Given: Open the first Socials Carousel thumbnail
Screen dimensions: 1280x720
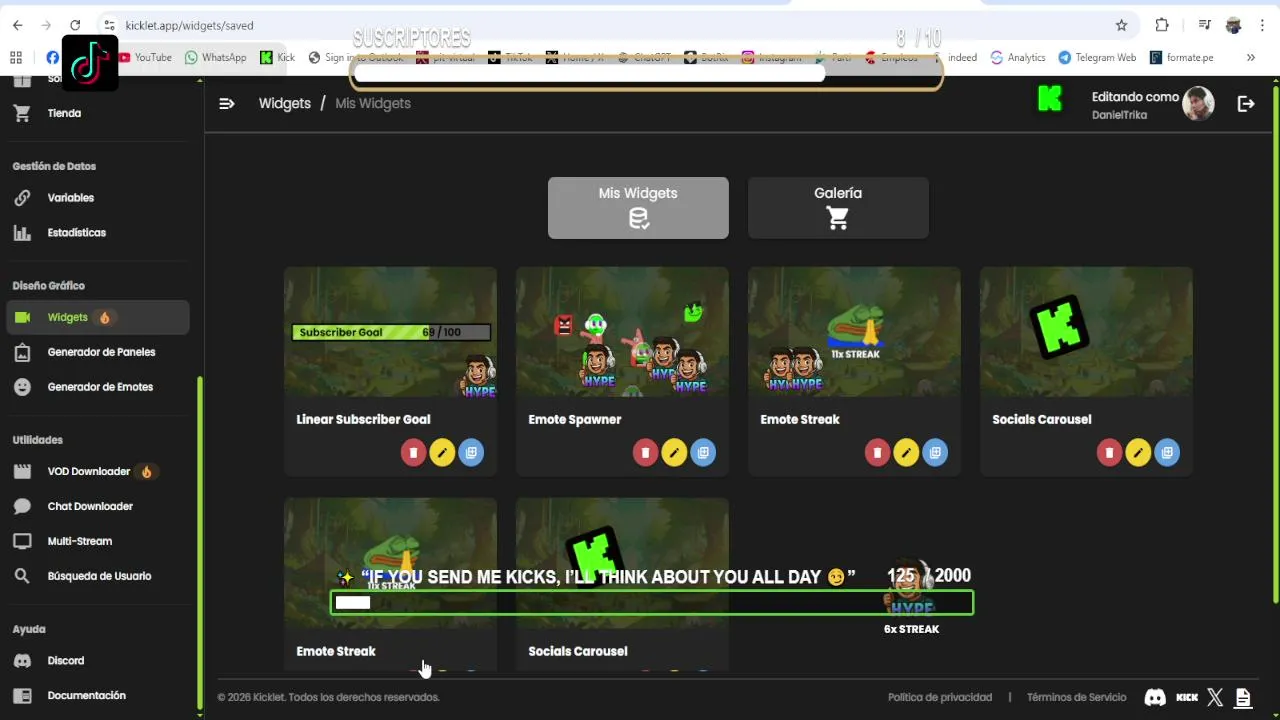Looking at the screenshot, I should tap(1086, 331).
